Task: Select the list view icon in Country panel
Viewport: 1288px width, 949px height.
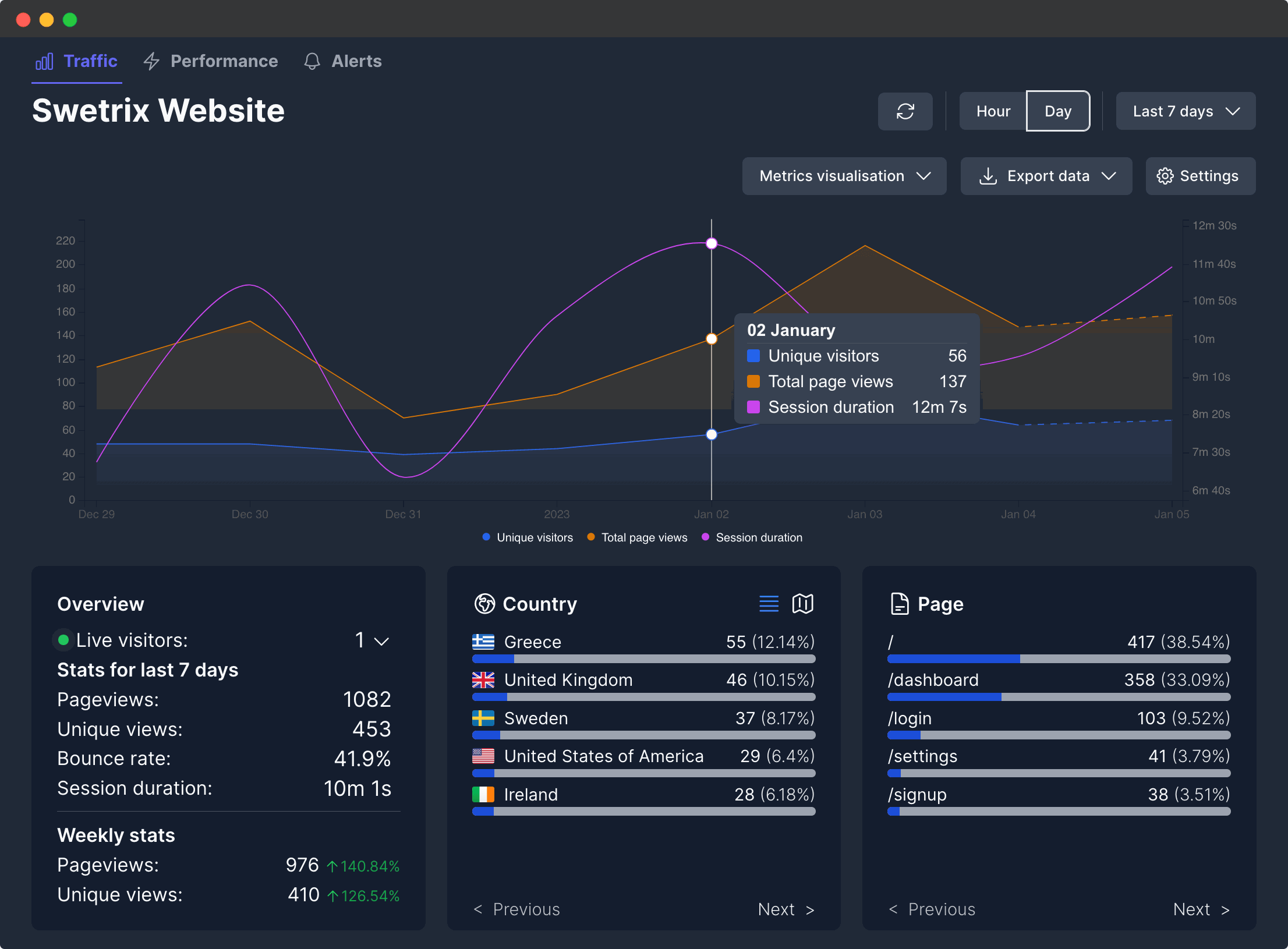Action: (x=769, y=604)
